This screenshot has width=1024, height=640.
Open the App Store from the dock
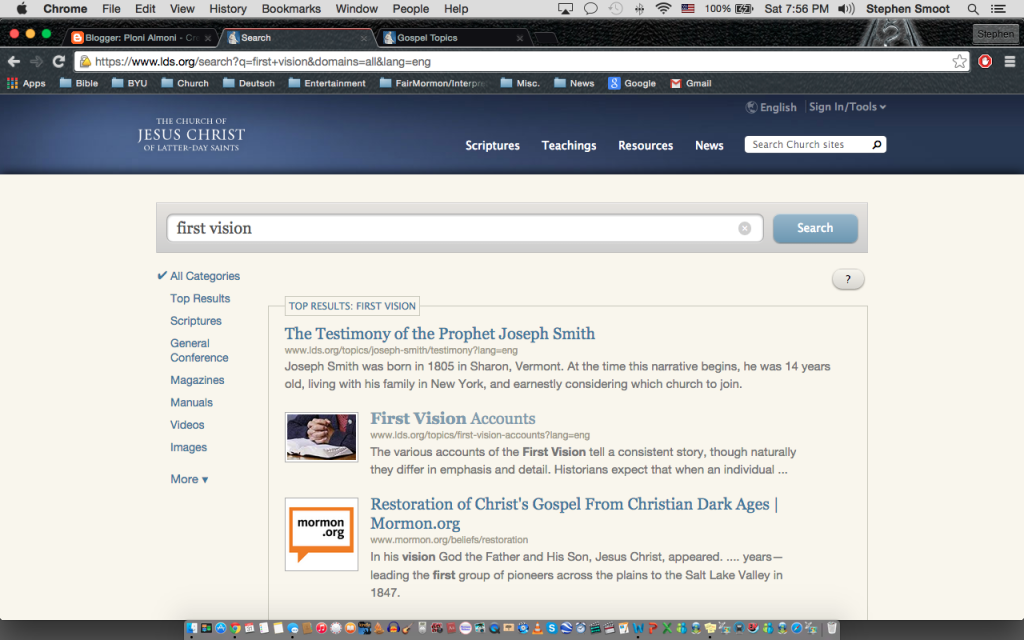tap(220, 628)
